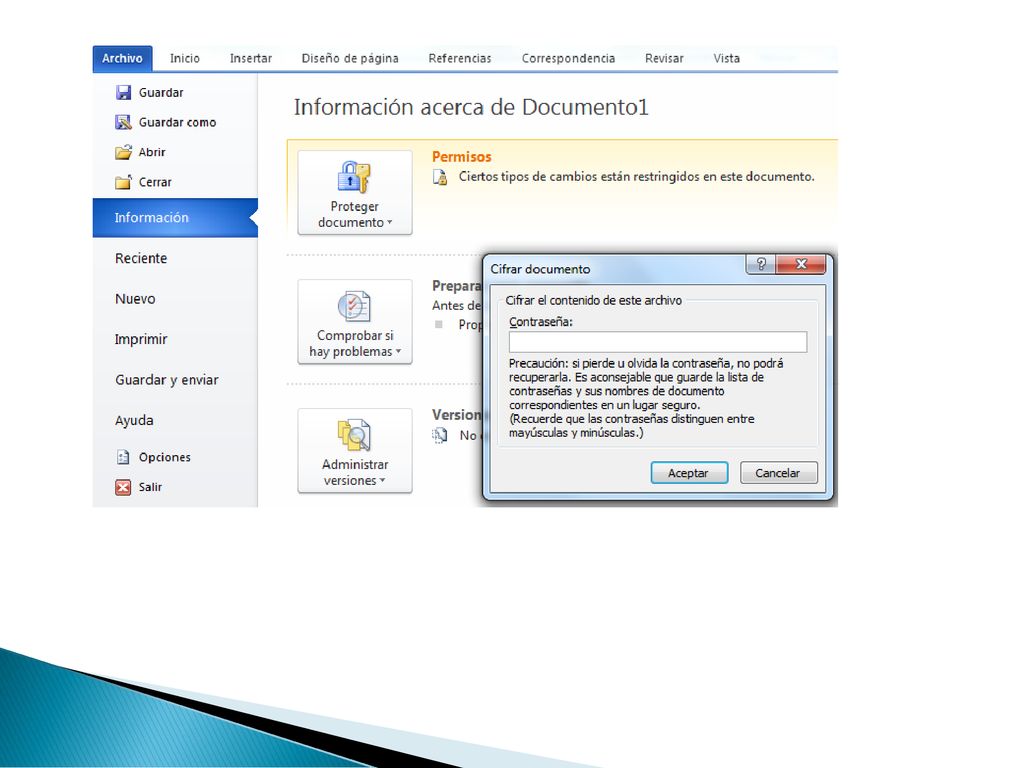1024x768 pixels.
Task: Switch to the Insertar tab
Action: 251,58
